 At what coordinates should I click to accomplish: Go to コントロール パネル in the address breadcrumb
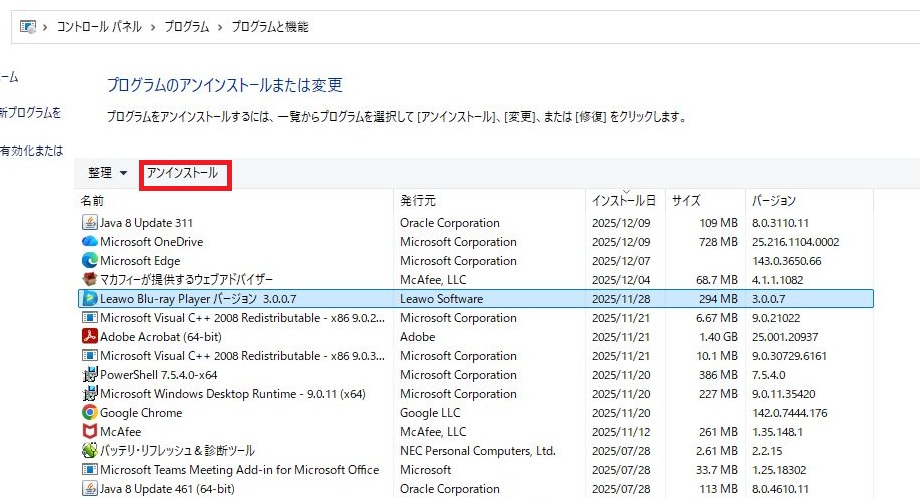(103, 27)
